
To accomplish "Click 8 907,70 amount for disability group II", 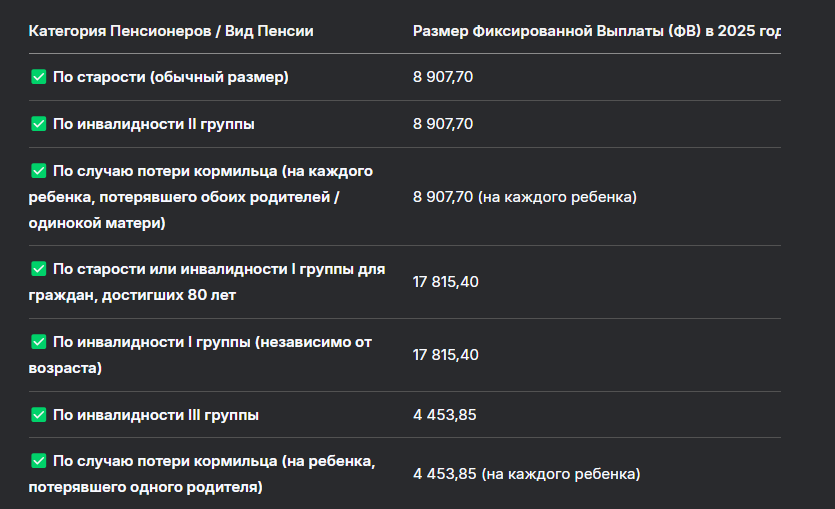I will click(443, 124).
